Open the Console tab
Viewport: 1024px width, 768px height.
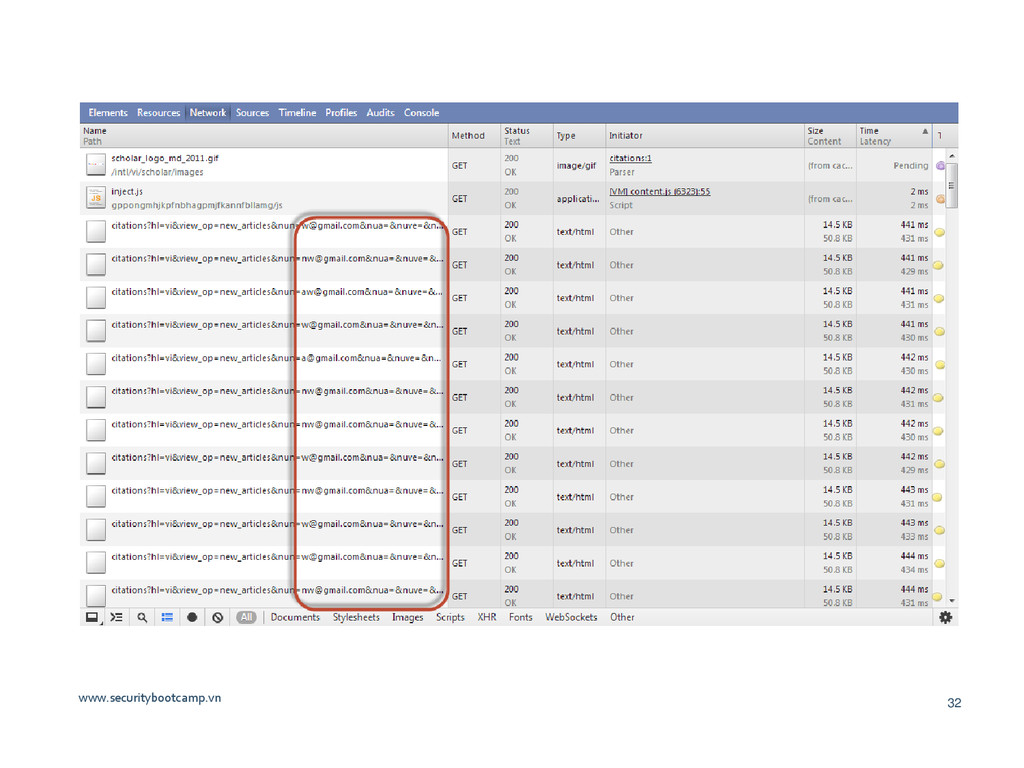coord(421,112)
